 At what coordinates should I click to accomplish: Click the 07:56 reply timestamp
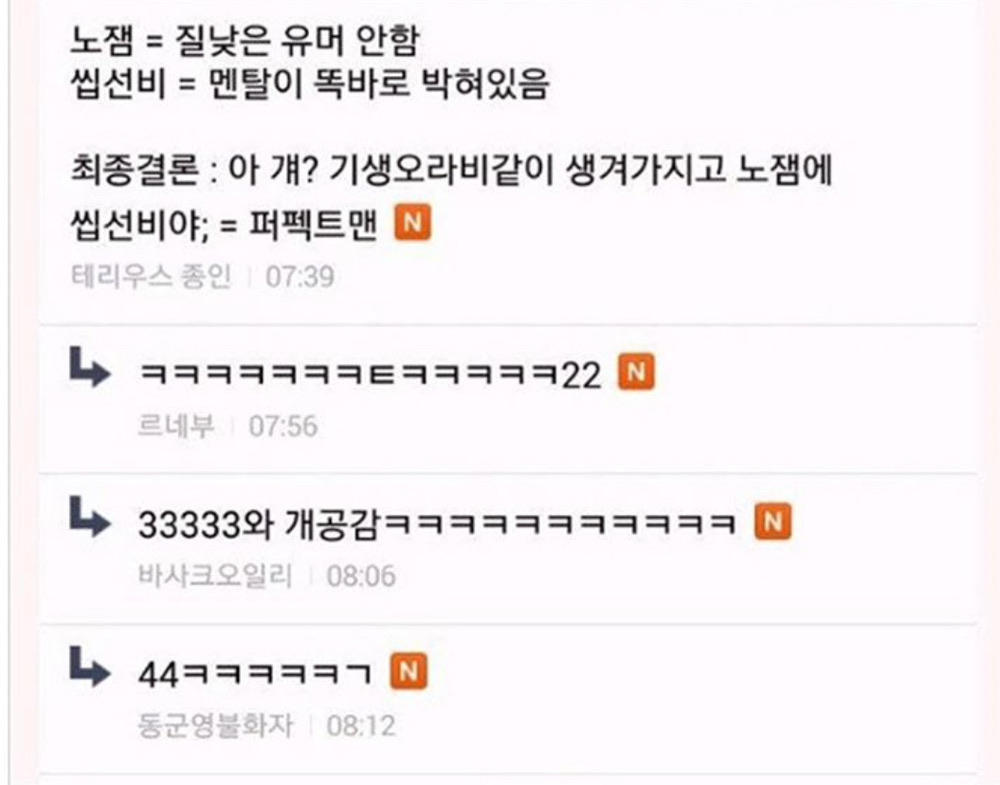(283, 426)
